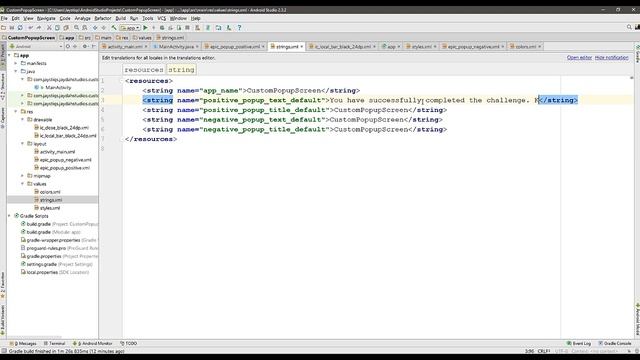Click the project panel settings gear icon
The width and height of the screenshot is (640, 360).
[x=85, y=47]
